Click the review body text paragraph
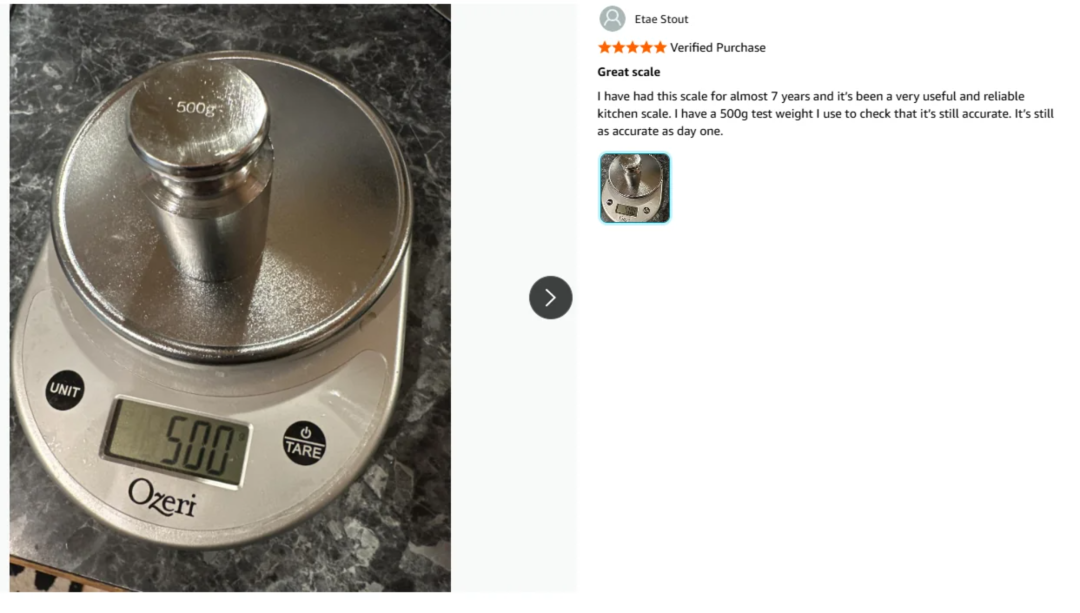The image size is (1080, 613). click(x=825, y=113)
